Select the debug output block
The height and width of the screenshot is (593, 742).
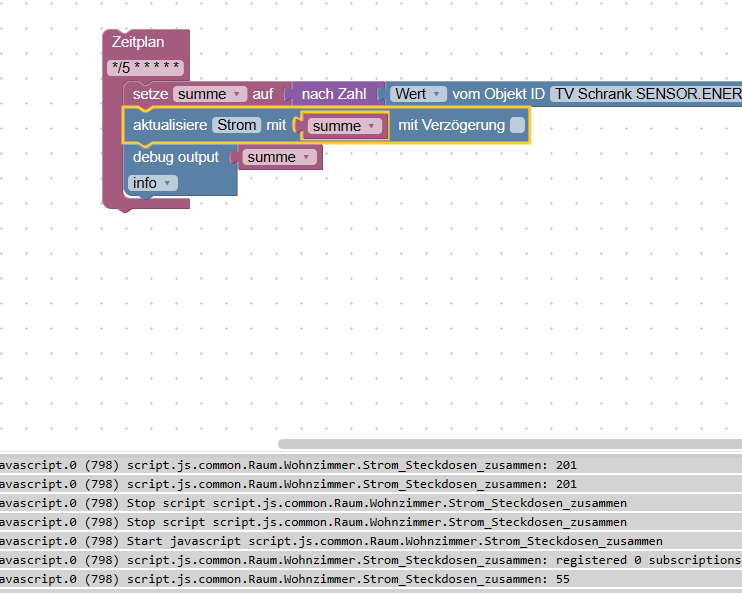[x=176, y=157]
